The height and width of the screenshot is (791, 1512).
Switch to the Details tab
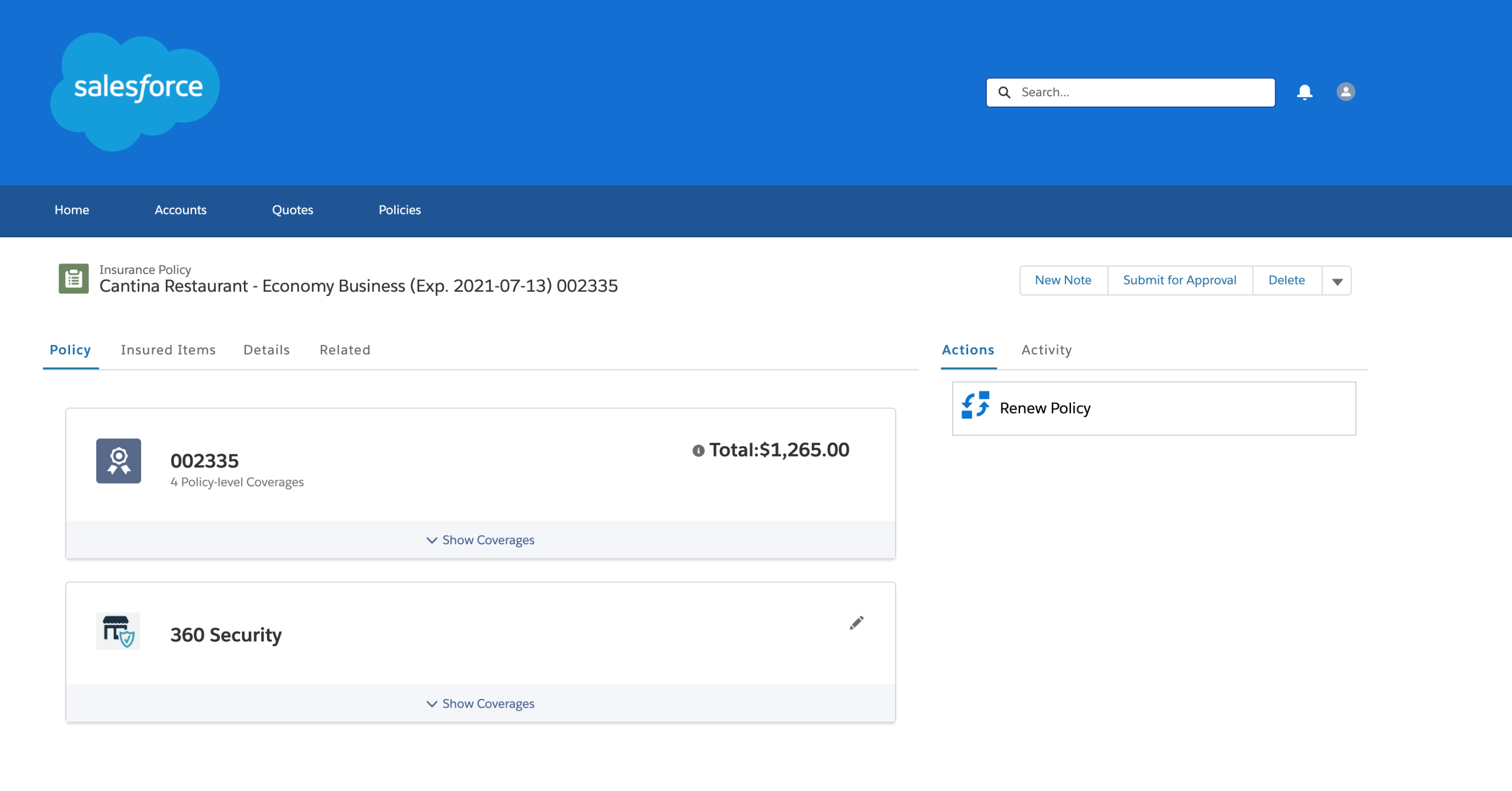click(x=266, y=350)
